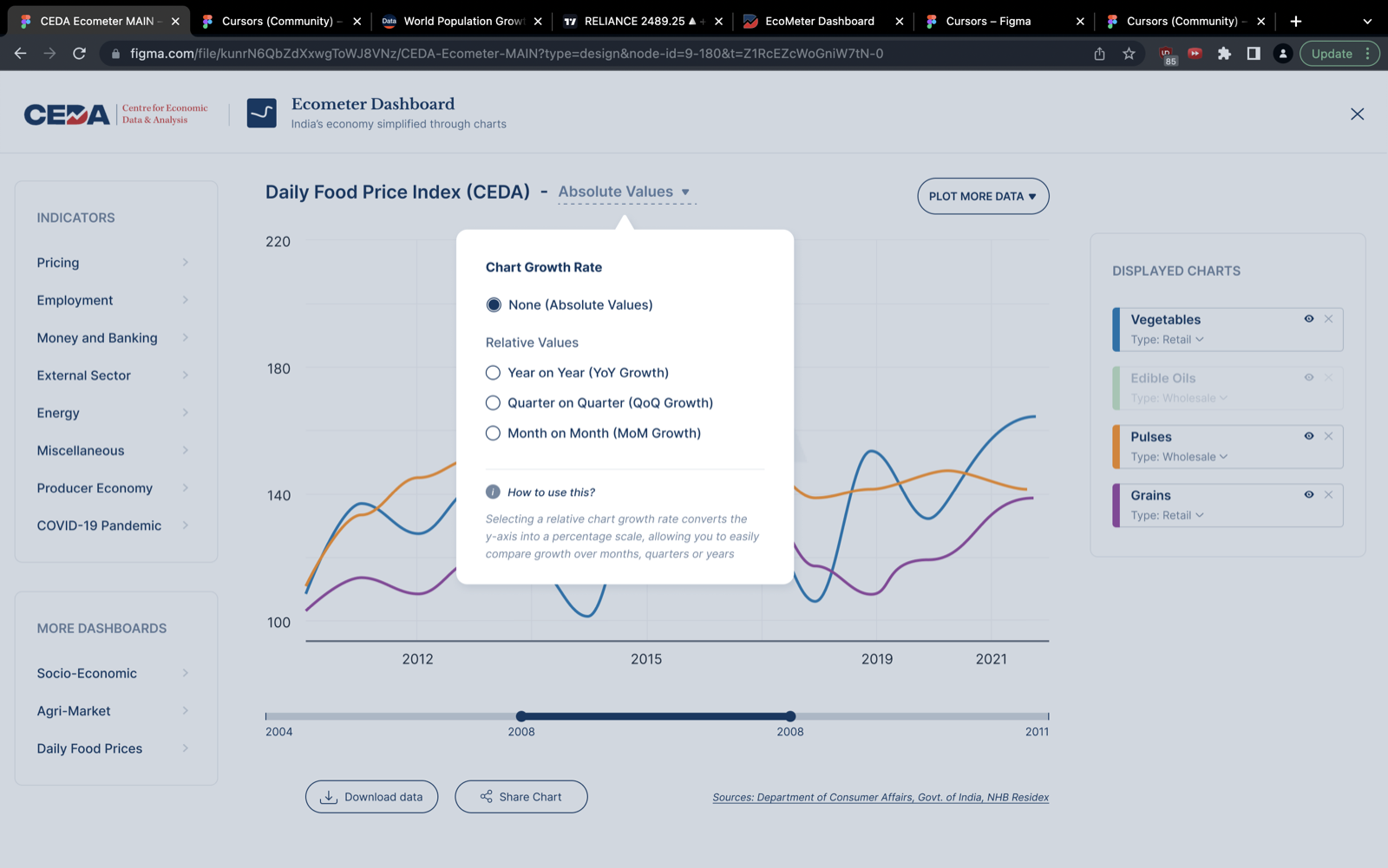Click the info icon beside How to use this
This screenshot has width=1388, height=868.
tap(493, 492)
